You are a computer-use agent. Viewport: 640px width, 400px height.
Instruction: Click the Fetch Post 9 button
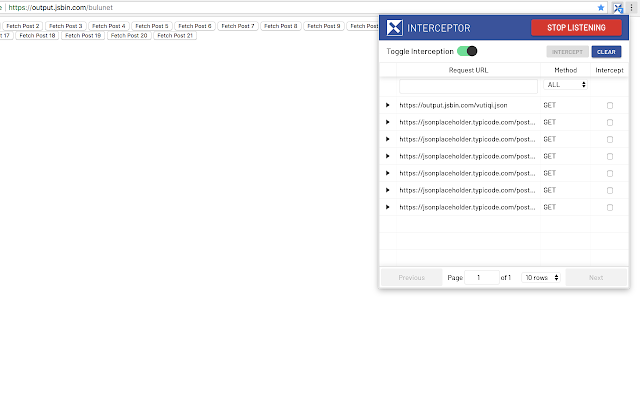(x=324, y=26)
